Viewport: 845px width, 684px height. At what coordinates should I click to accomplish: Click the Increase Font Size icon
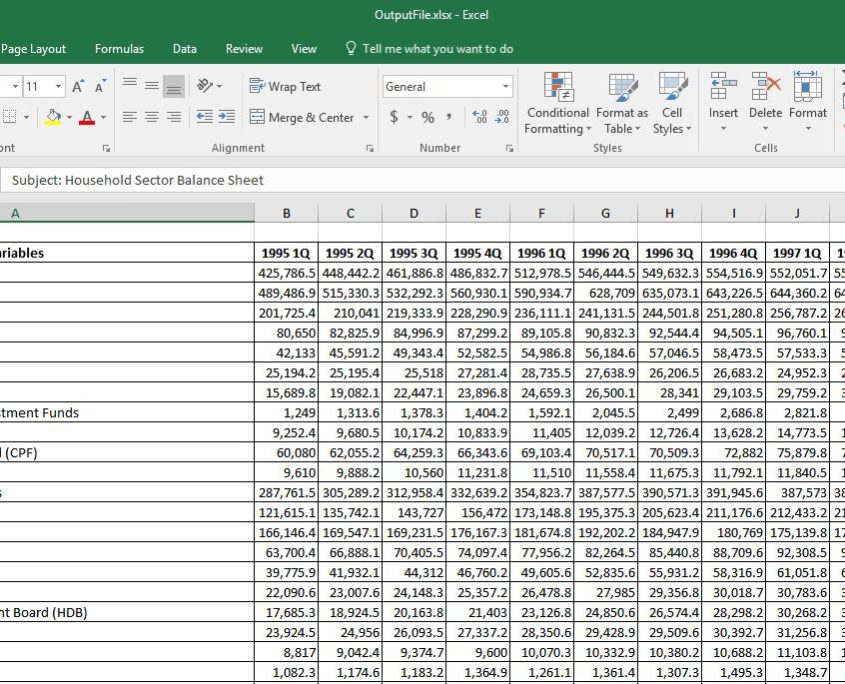[77, 87]
